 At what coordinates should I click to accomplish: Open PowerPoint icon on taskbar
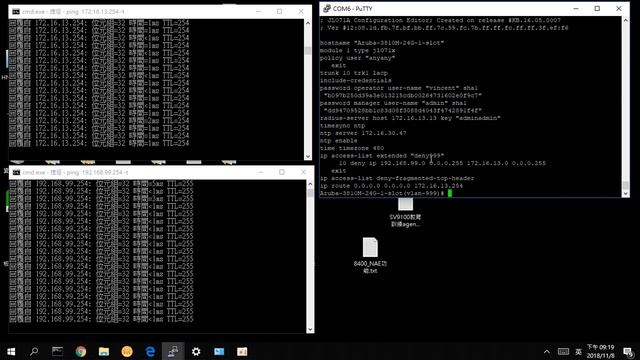(242, 351)
